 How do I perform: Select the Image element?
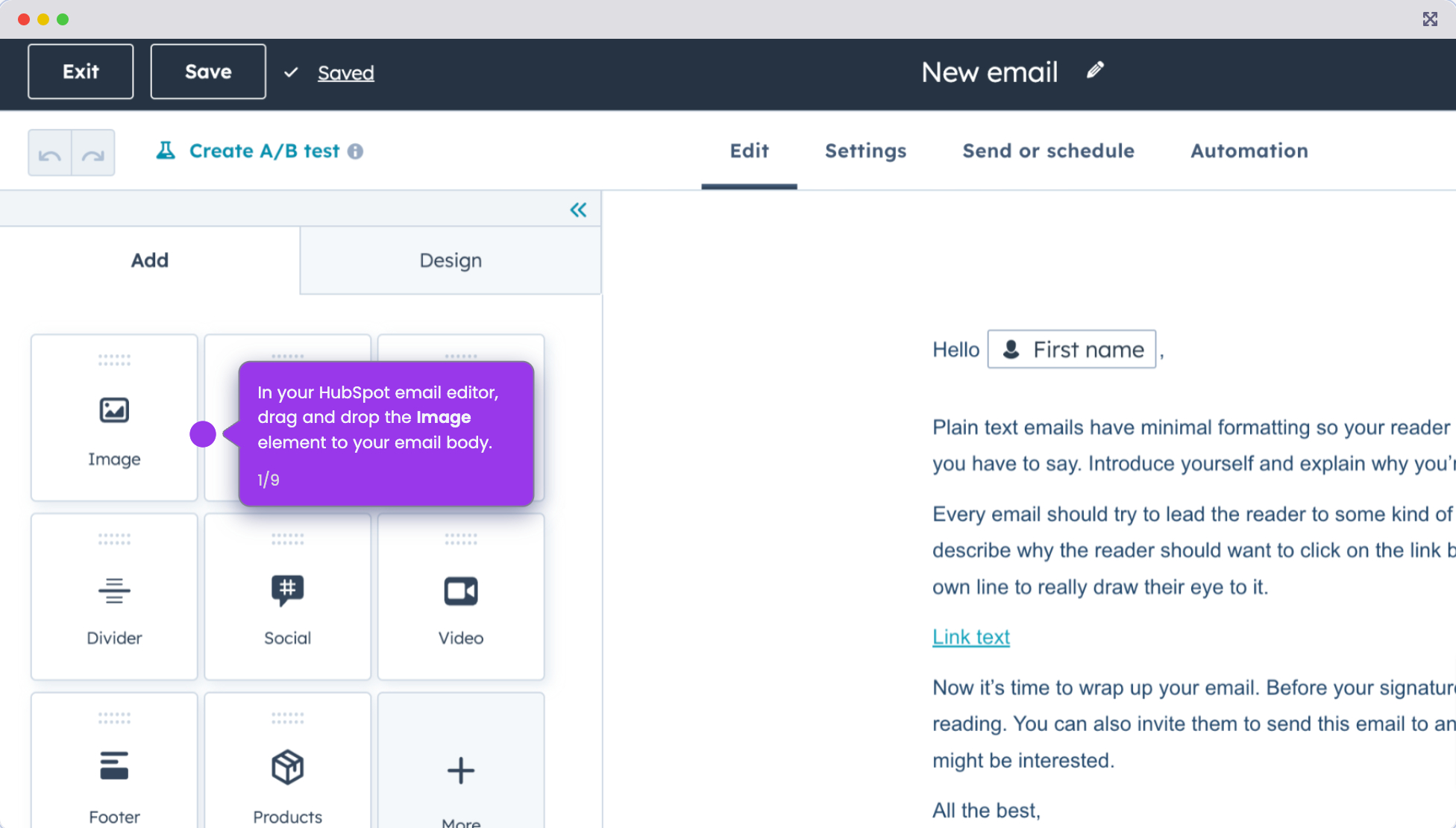click(x=113, y=418)
